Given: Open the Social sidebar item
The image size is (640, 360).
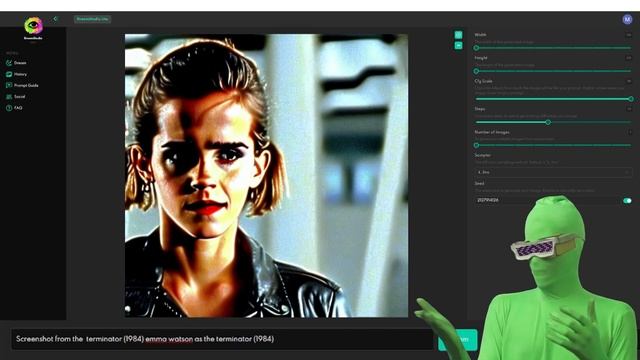Looking at the screenshot, I should 16,97.
